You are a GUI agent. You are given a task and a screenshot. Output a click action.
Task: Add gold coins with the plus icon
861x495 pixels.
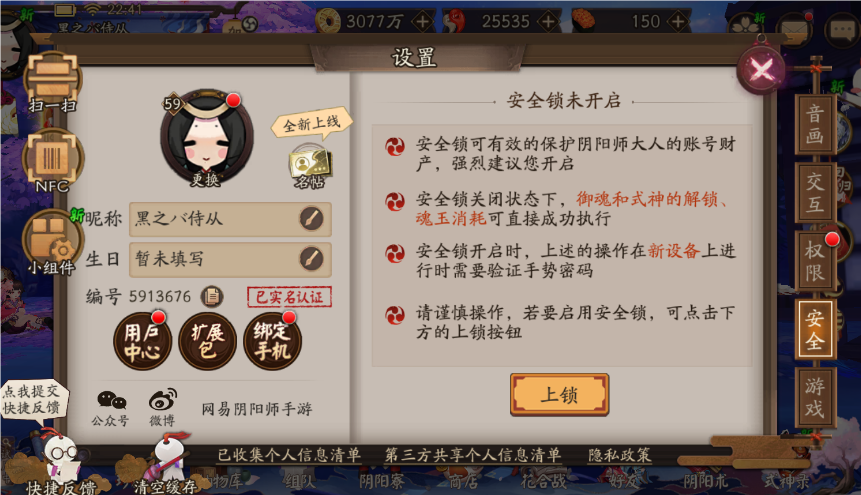click(x=423, y=22)
